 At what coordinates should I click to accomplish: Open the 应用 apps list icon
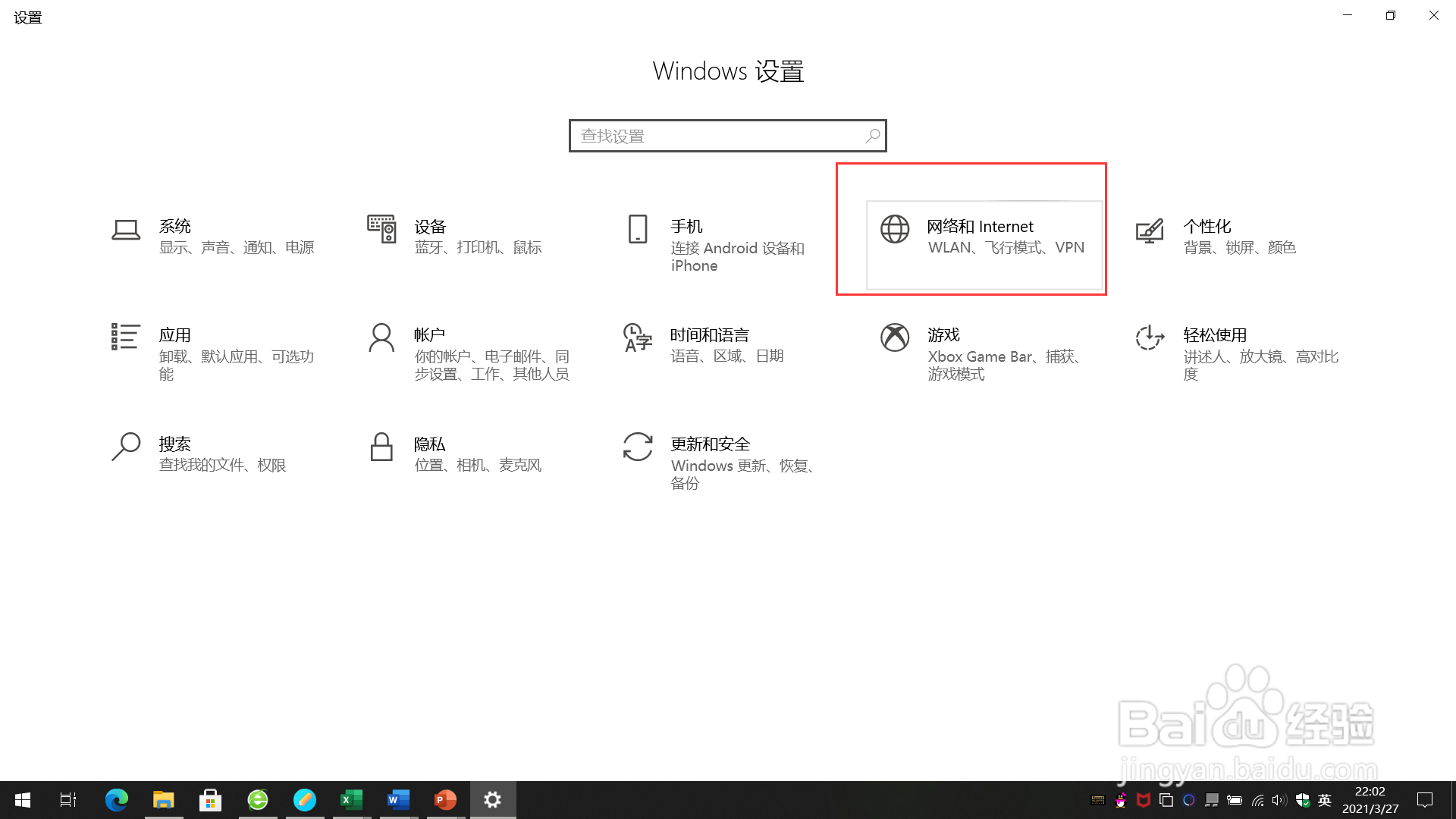[x=125, y=337]
